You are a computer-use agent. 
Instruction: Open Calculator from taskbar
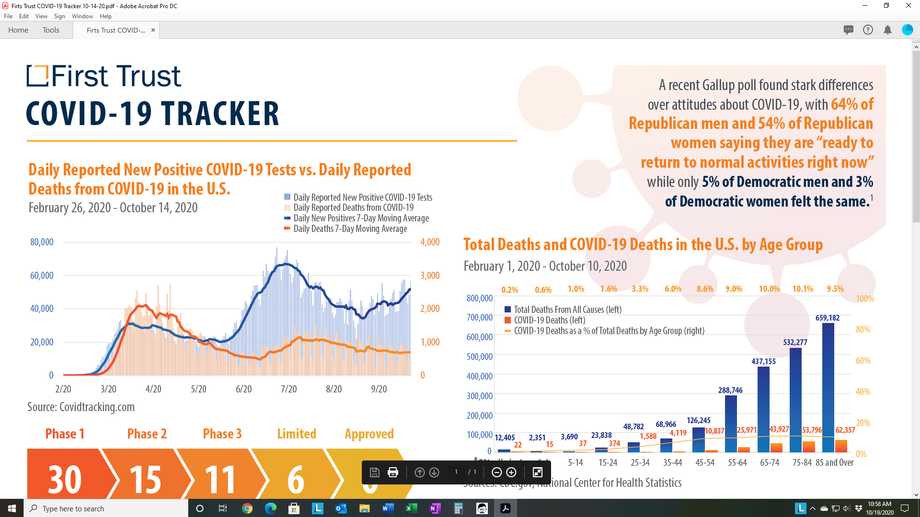point(458,508)
